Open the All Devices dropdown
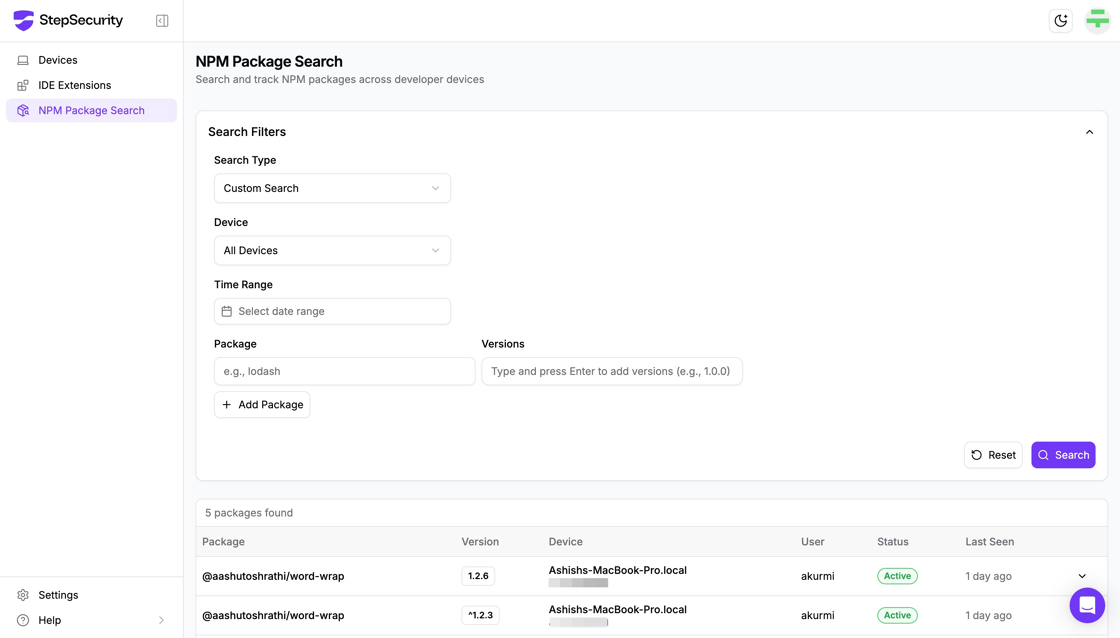This screenshot has width=1120, height=638. (332, 250)
